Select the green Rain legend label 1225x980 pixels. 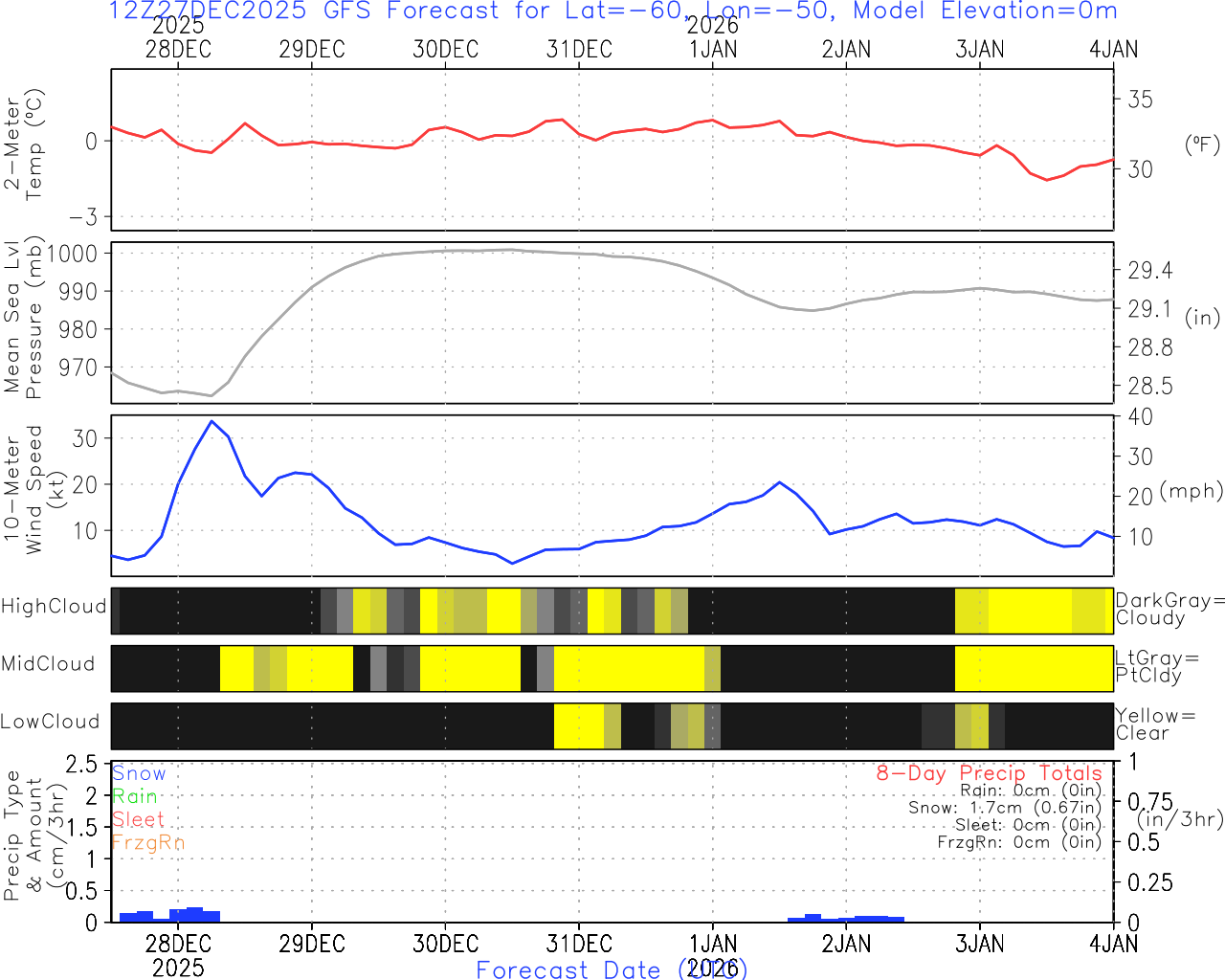pyautogui.click(x=135, y=796)
